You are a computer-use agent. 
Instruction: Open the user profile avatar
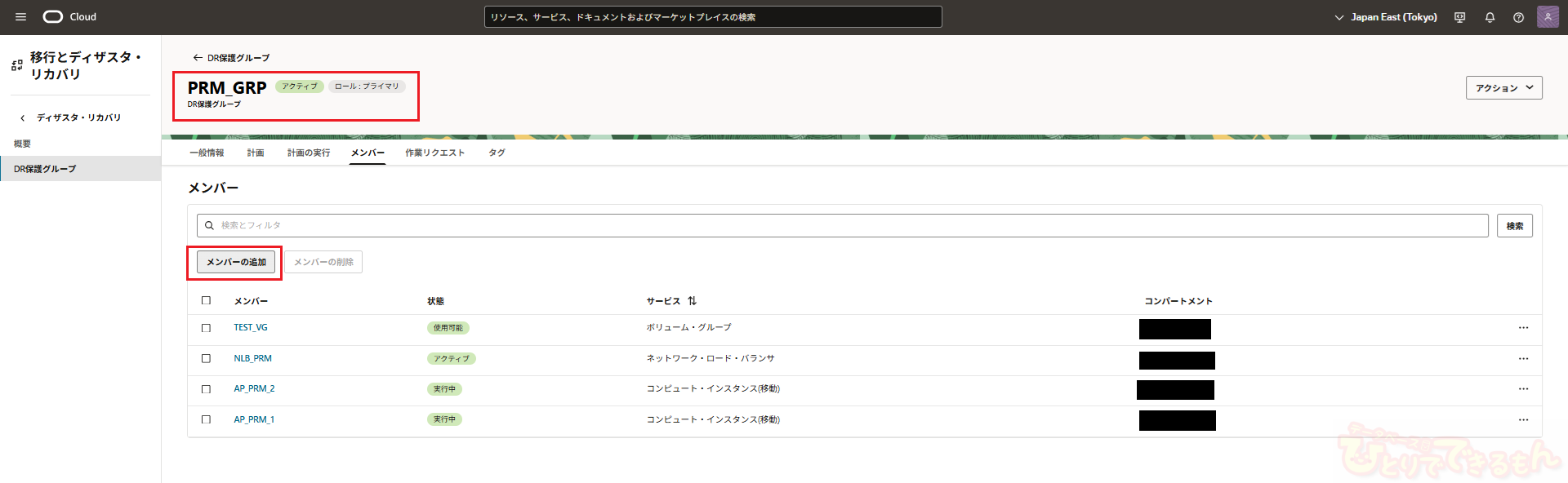[1548, 17]
